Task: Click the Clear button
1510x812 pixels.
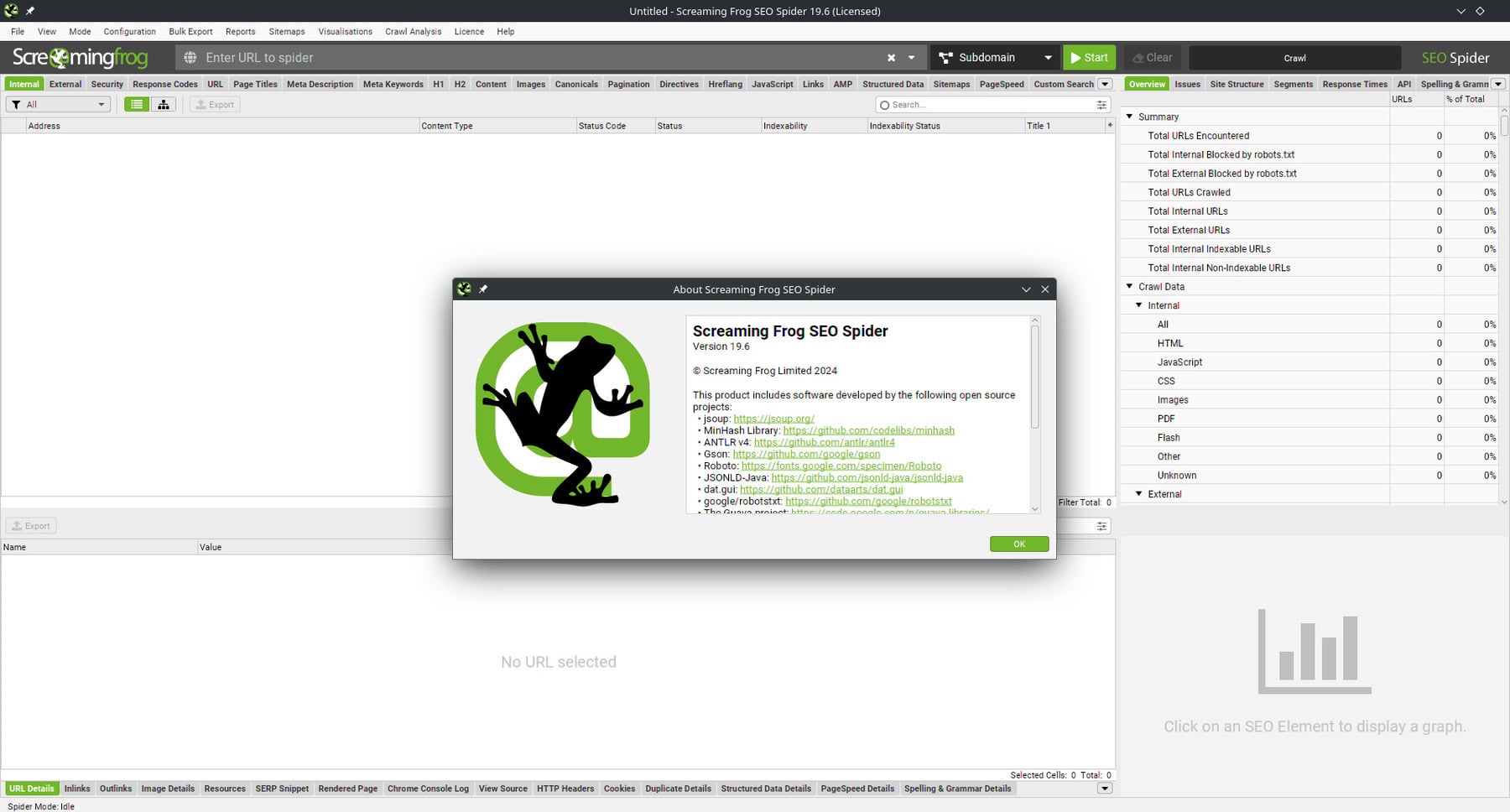Action: (x=1152, y=58)
